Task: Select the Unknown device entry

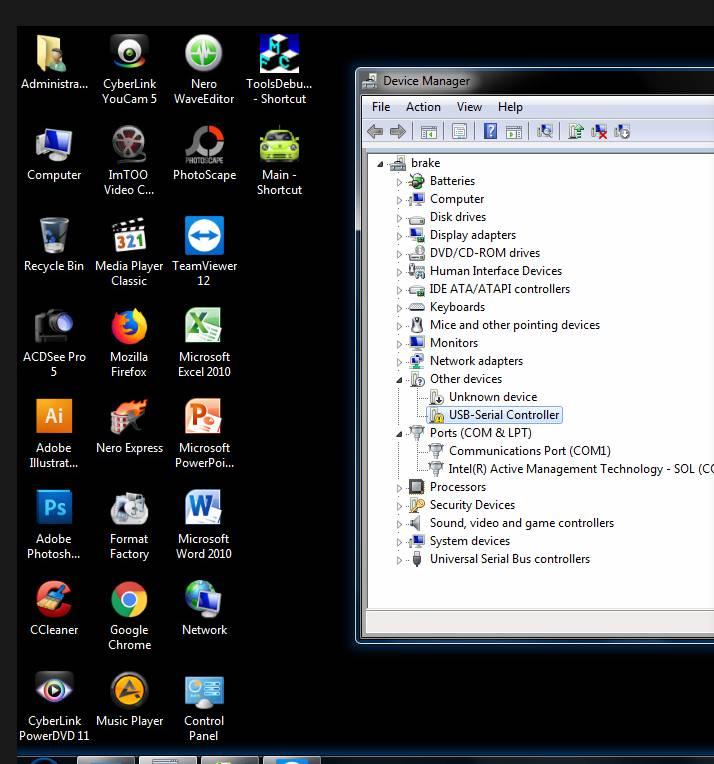Action: 493,397
